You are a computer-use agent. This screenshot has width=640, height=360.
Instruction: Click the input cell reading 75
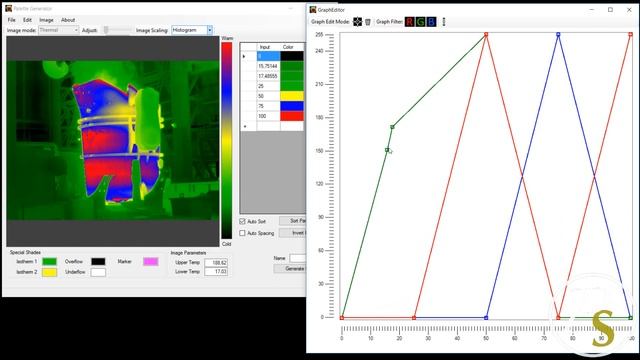268,106
